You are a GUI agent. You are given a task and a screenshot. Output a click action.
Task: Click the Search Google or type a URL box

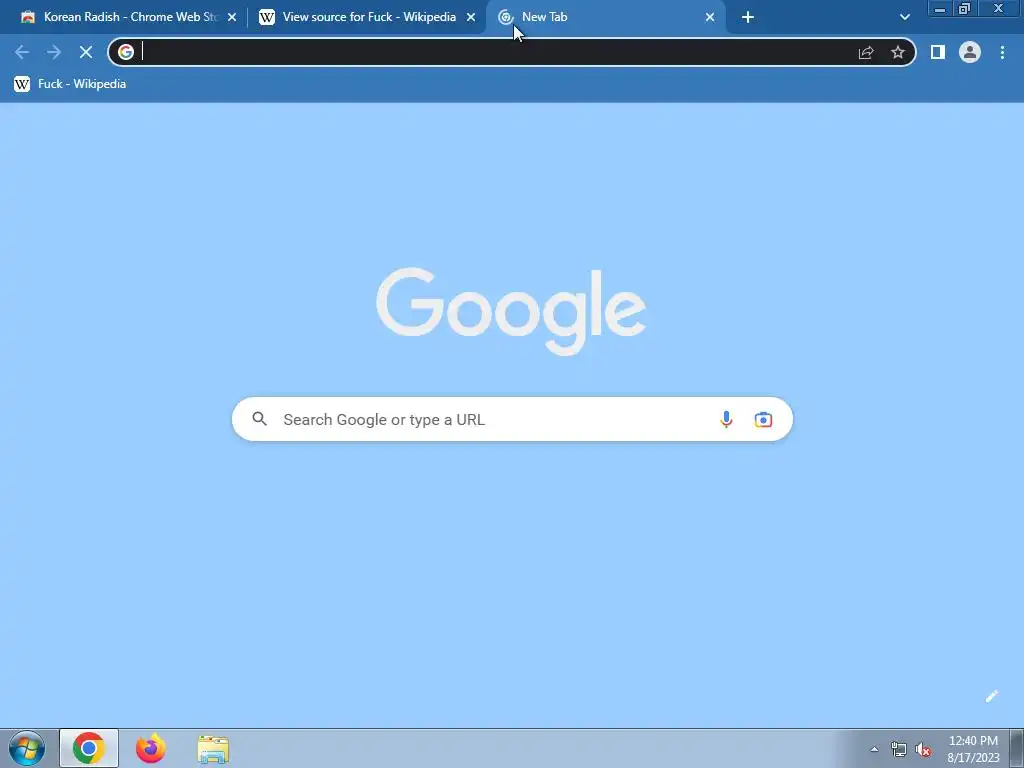[x=512, y=419]
